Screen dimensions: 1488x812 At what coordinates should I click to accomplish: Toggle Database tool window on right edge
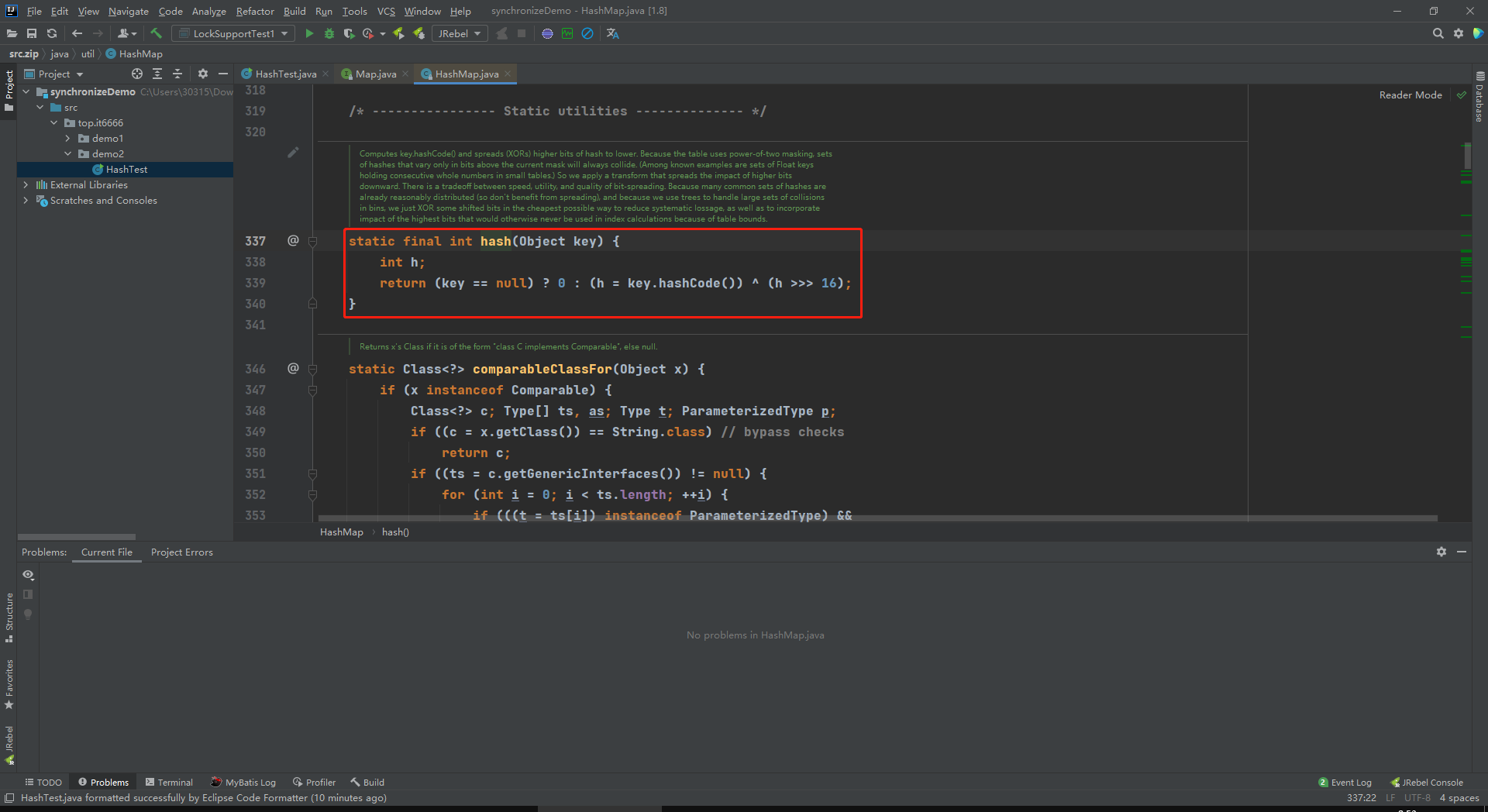[1479, 97]
